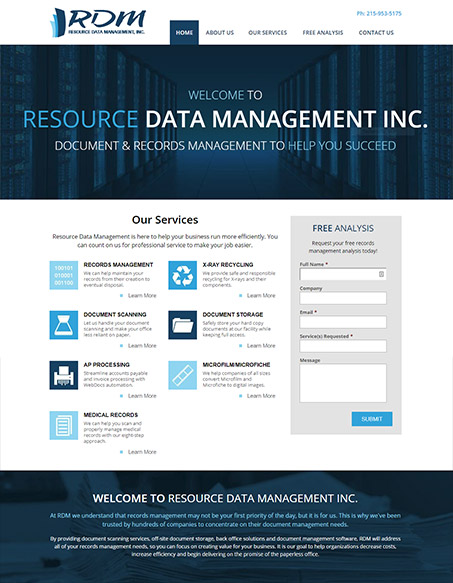
Task: Open the Our Services menu item
Action: coord(268,33)
